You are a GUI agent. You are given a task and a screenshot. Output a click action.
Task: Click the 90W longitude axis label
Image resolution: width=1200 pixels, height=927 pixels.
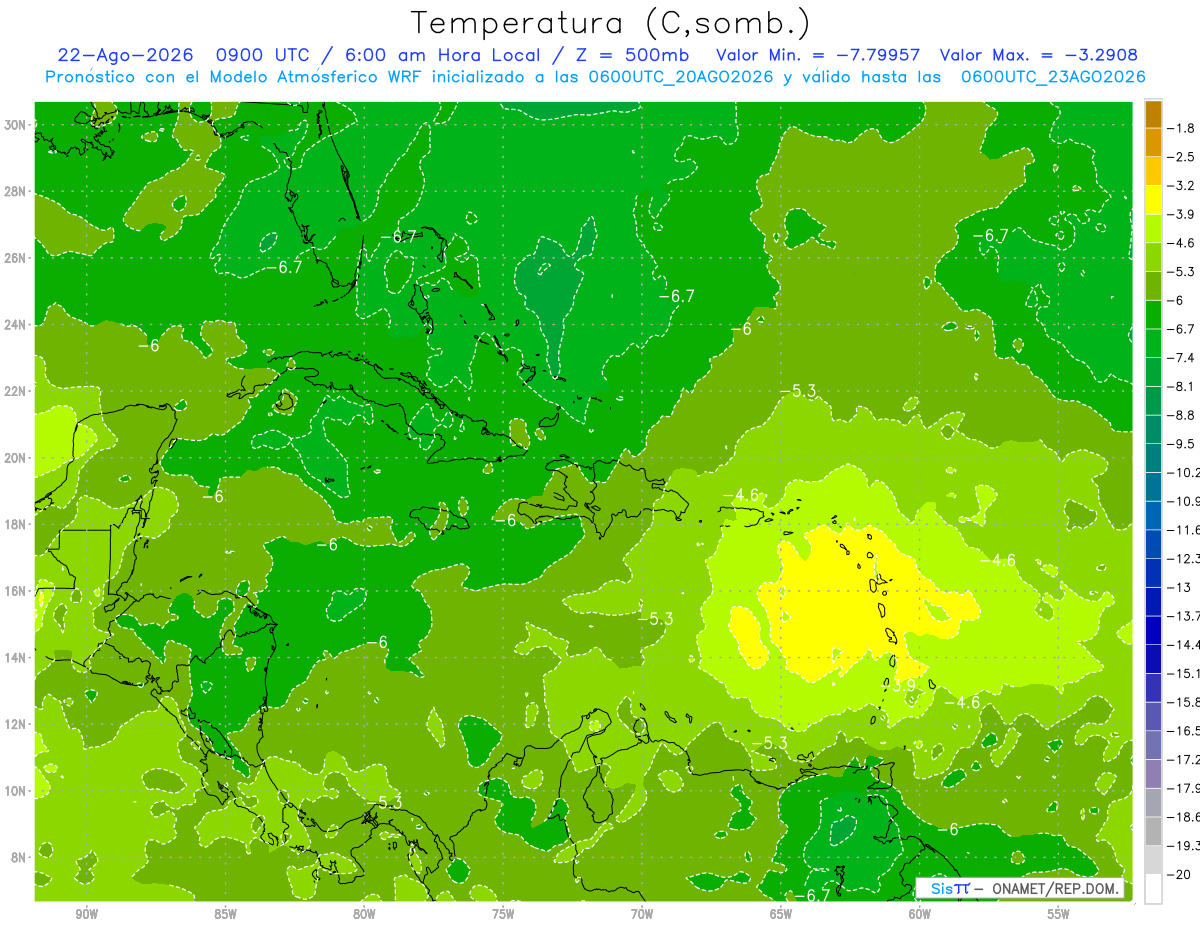coord(86,914)
